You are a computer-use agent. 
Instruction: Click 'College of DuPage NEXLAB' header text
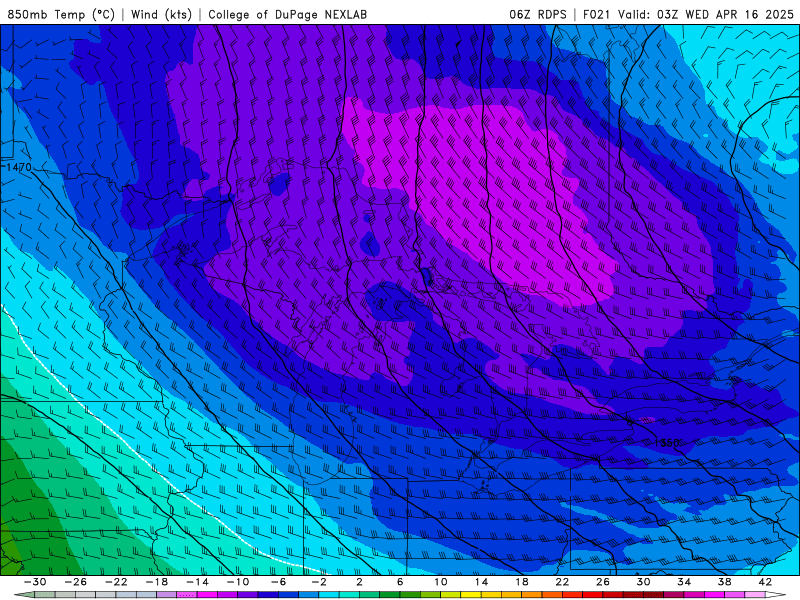click(x=287, y=14)
